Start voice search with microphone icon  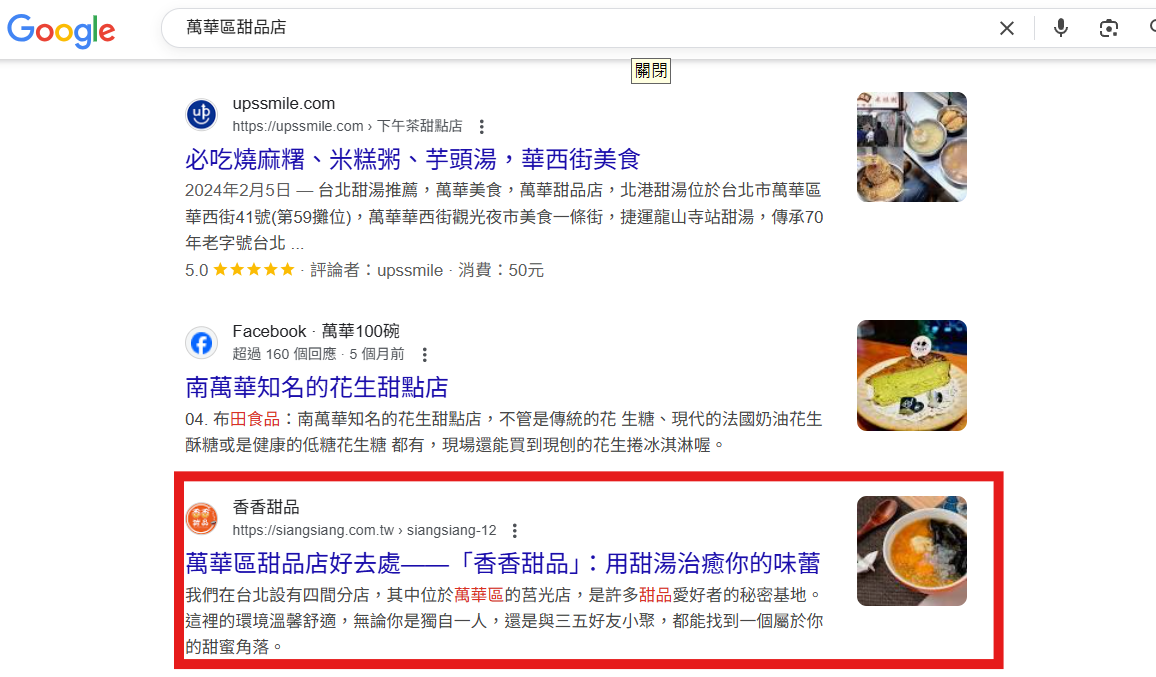coord(1060,28)
